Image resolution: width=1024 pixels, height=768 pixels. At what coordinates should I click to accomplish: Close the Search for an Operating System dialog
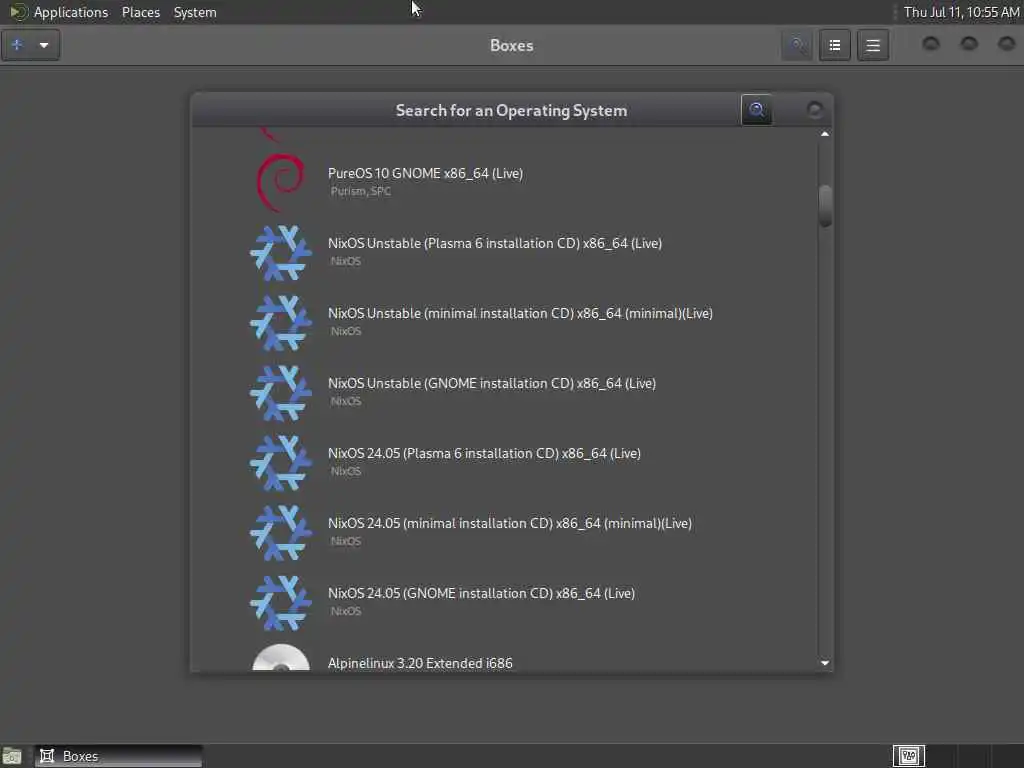pos(814,110)
